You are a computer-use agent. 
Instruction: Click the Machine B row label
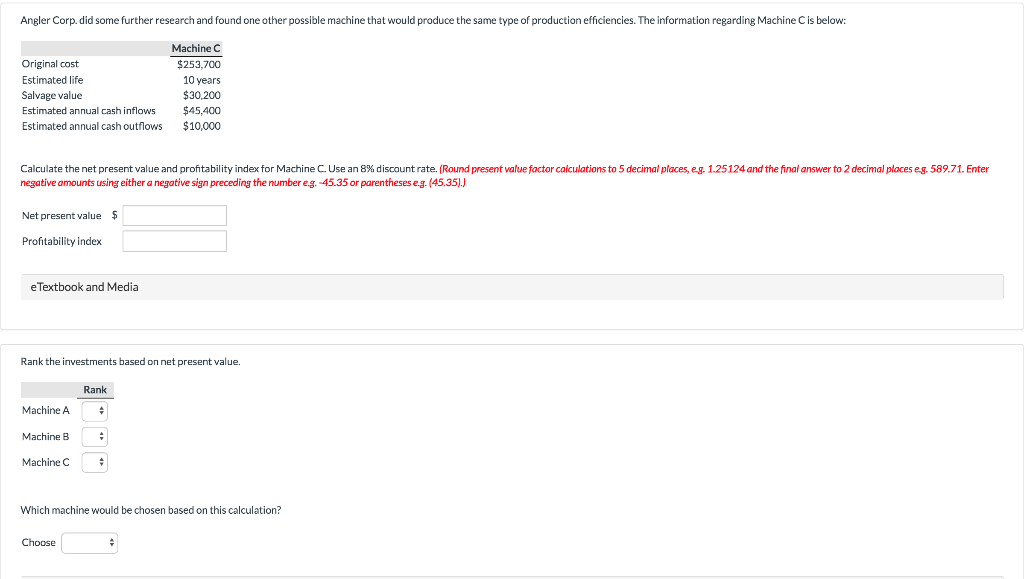46,436
